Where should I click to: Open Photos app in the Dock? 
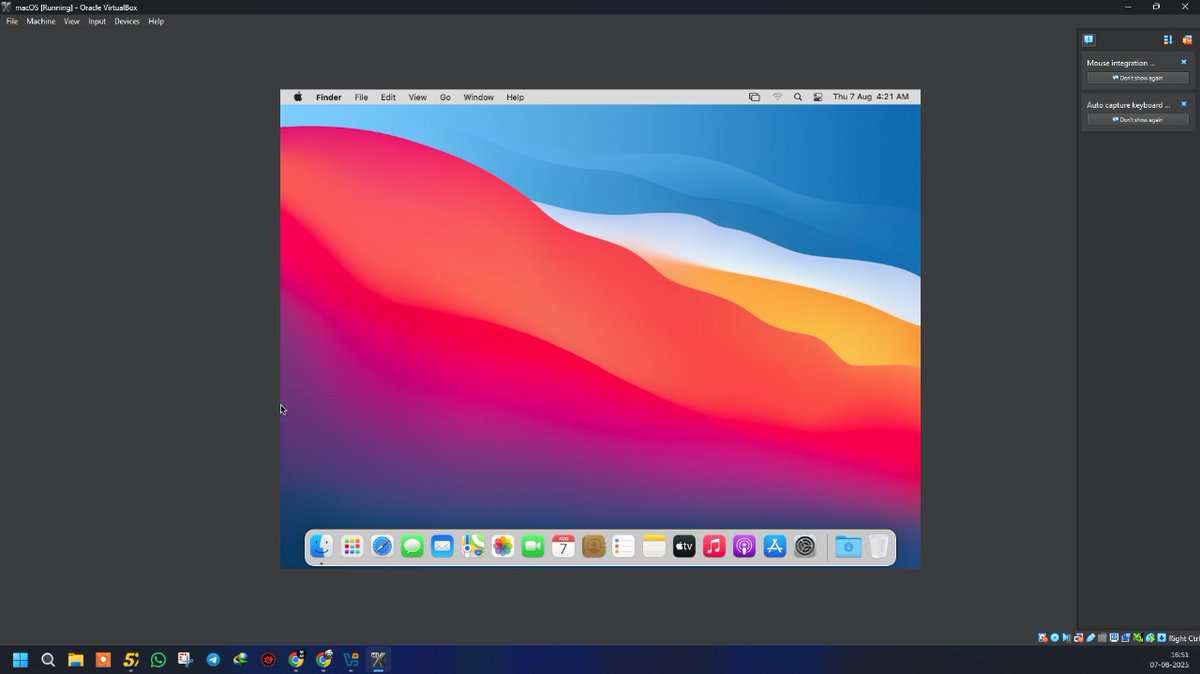(x=503, y=546)
